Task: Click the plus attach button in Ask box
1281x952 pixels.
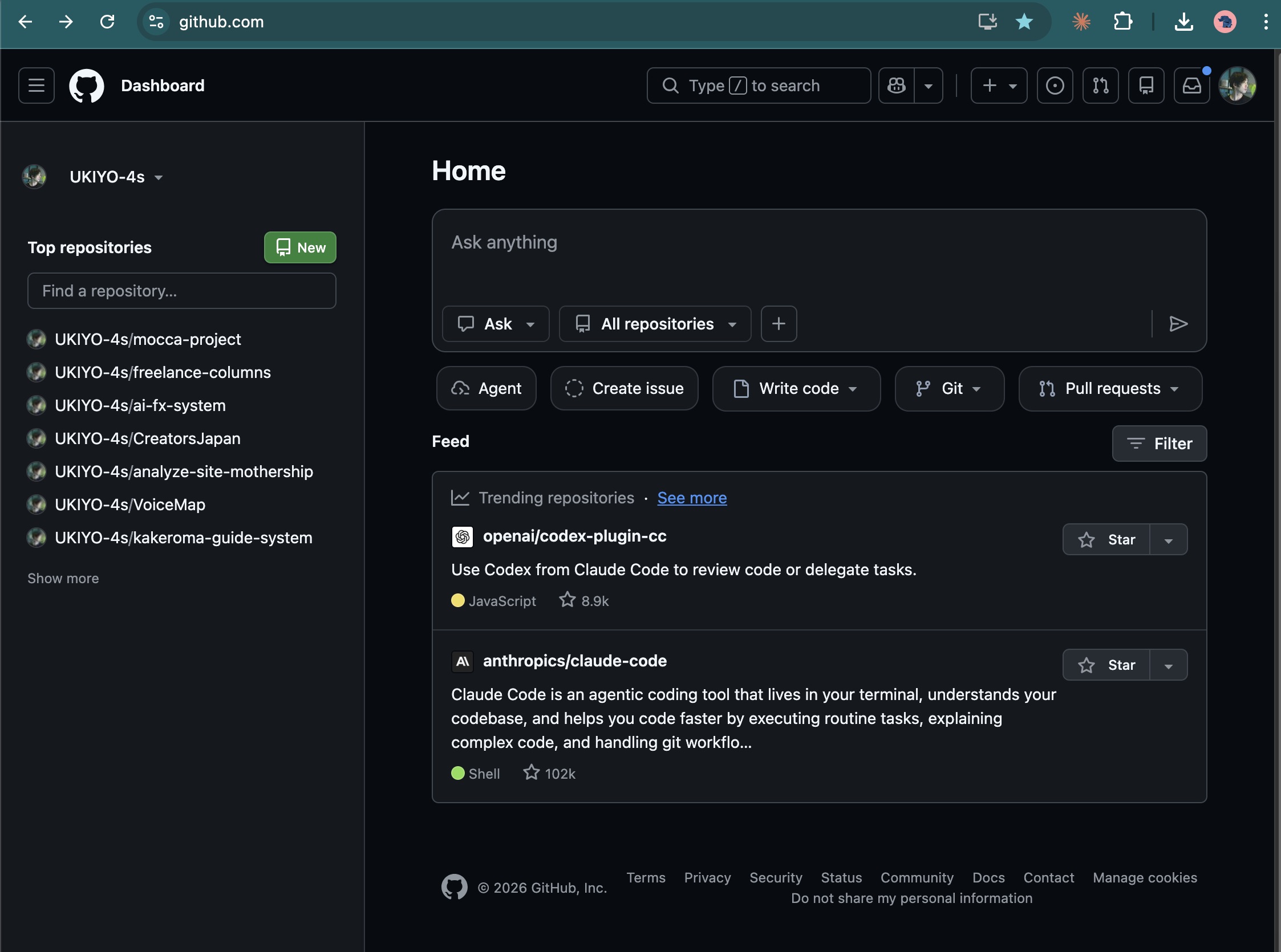Action: point(779,324)
